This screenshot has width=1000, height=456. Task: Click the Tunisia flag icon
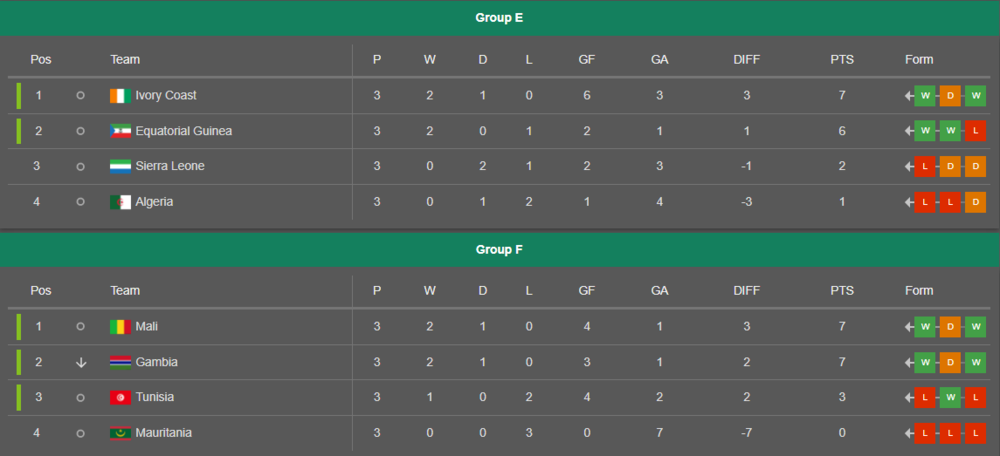[120, 398]
